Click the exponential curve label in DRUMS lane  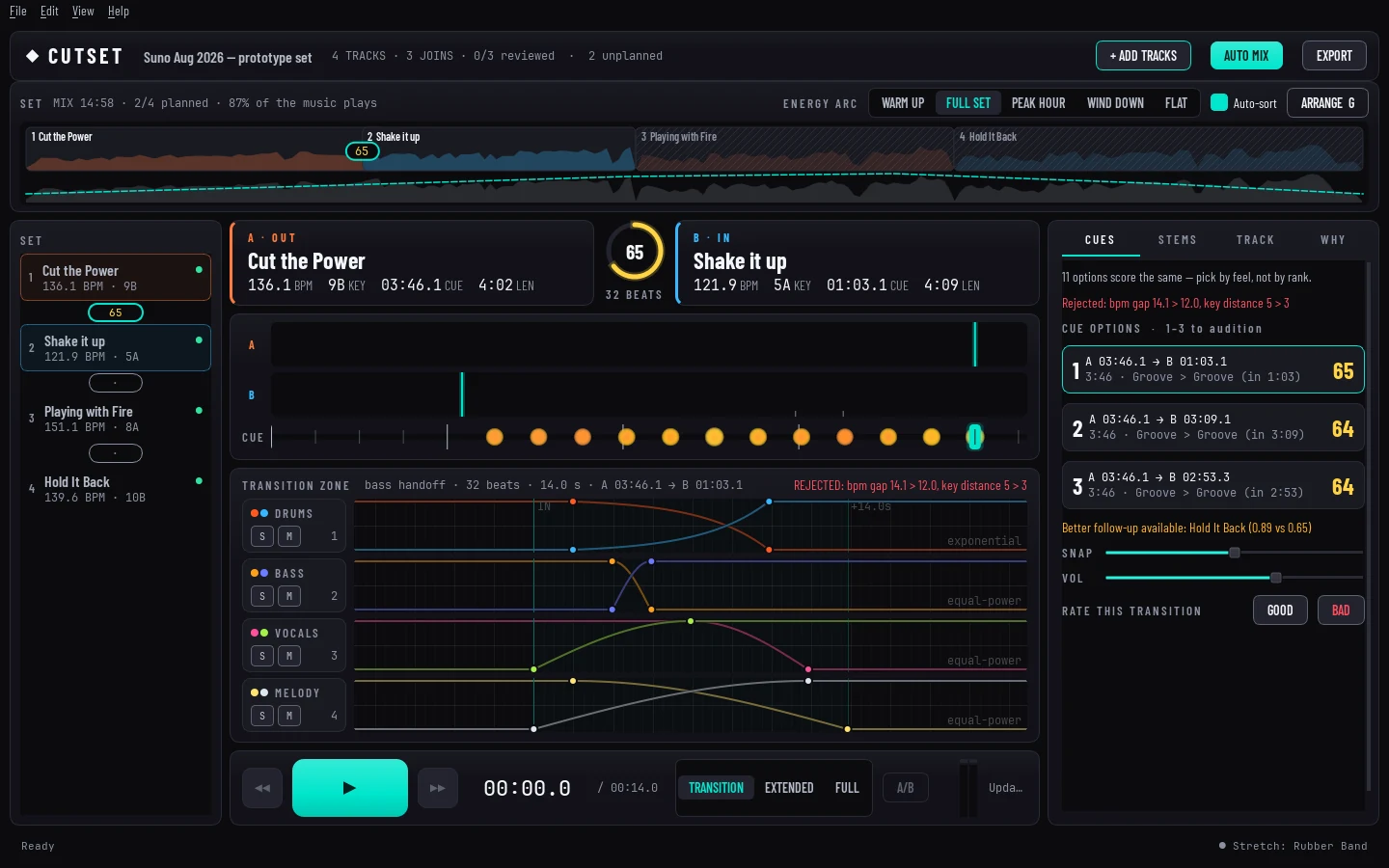tap(984, 541)
